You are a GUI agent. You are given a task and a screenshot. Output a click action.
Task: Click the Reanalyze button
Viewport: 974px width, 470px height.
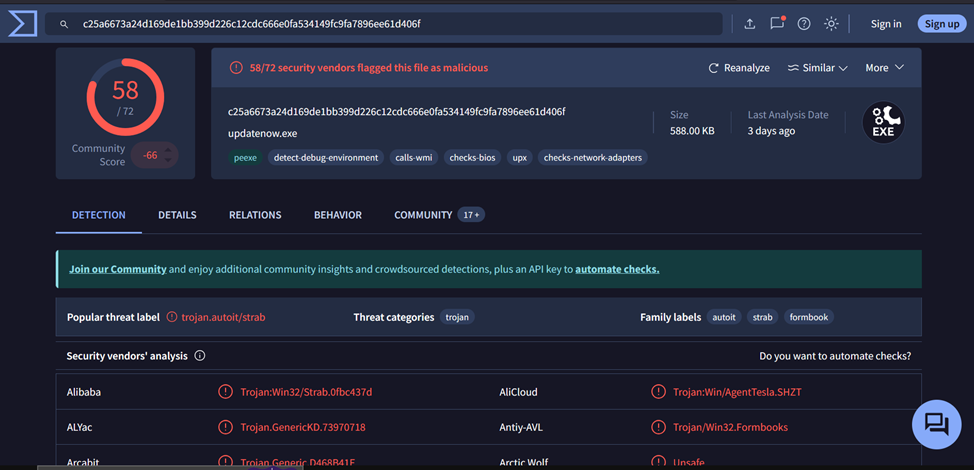[x=739, y=68]
